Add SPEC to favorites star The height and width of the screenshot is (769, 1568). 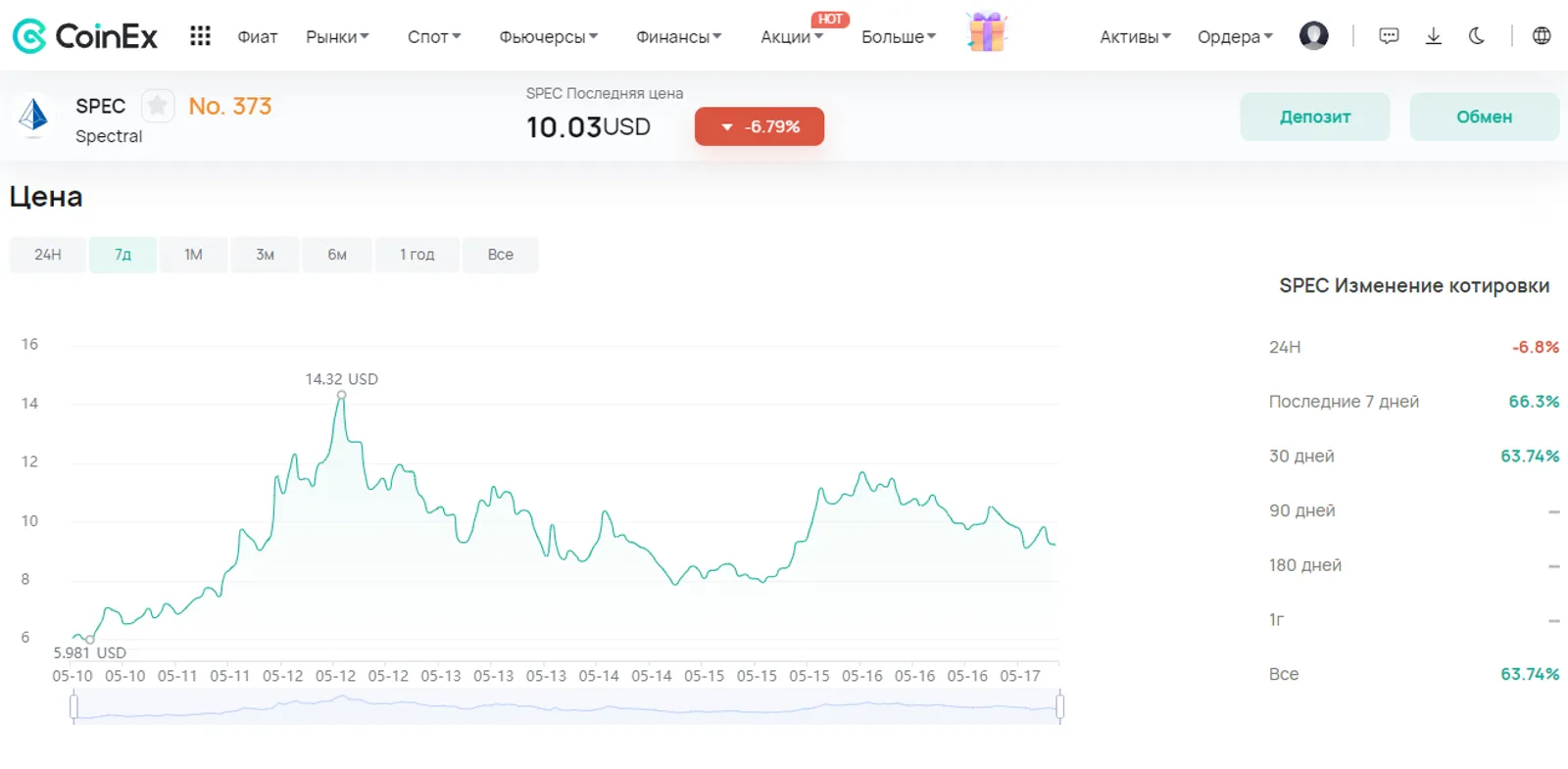tap(158, 105)
